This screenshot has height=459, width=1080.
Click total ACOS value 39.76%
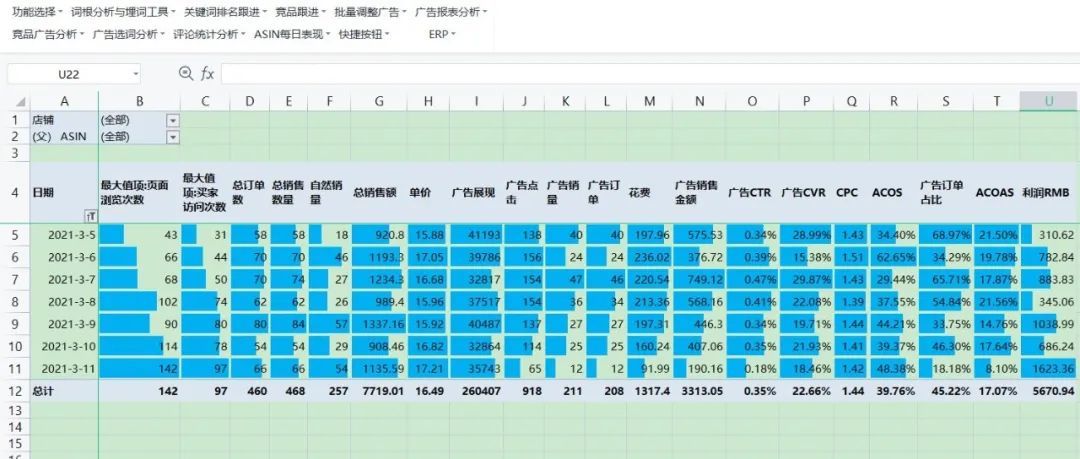[893, 391]
